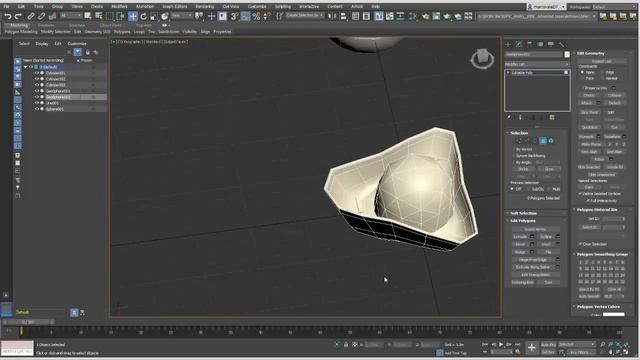640x360 pixels.
Task: Click the timeline frame slider
Action: (28, 322)
